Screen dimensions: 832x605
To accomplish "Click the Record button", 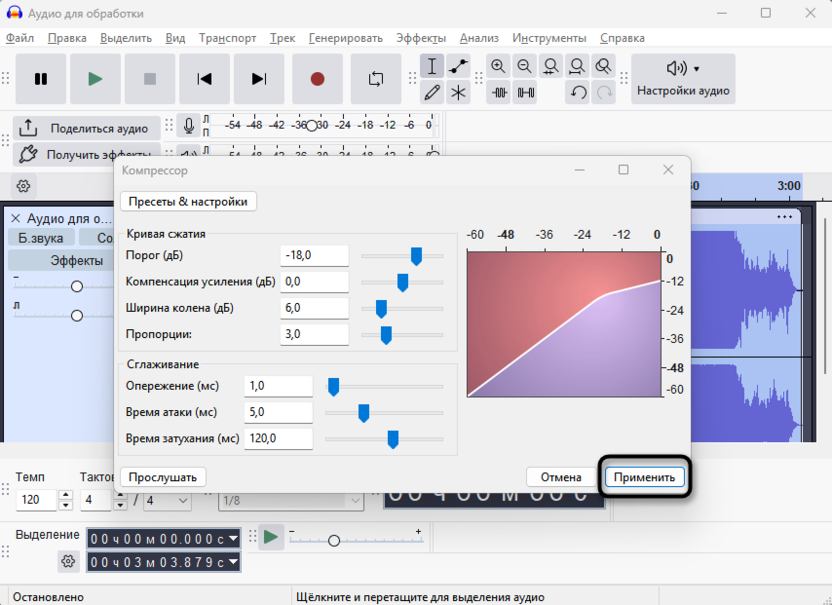I will point(317,79).
